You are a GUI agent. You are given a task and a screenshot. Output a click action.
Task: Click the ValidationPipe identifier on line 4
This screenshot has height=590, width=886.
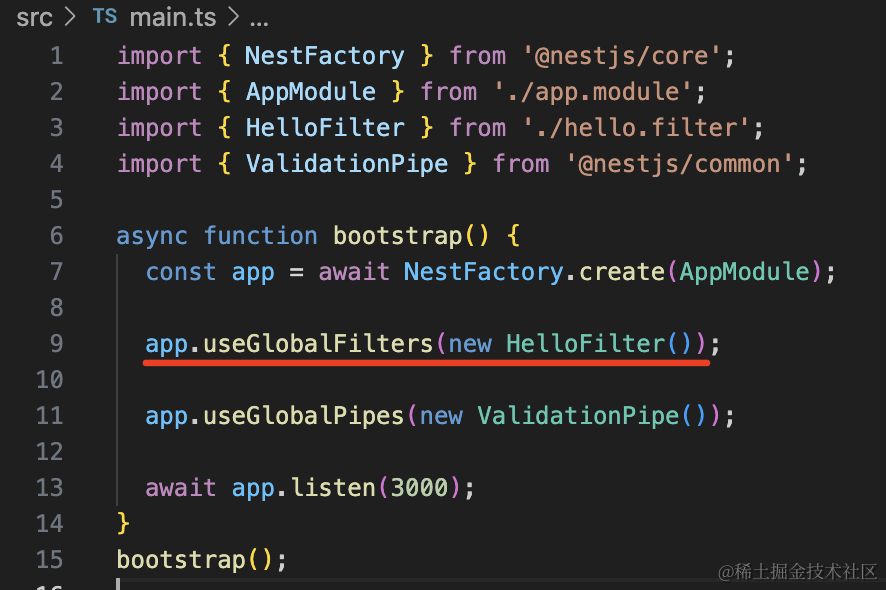[x=347, y=164]
